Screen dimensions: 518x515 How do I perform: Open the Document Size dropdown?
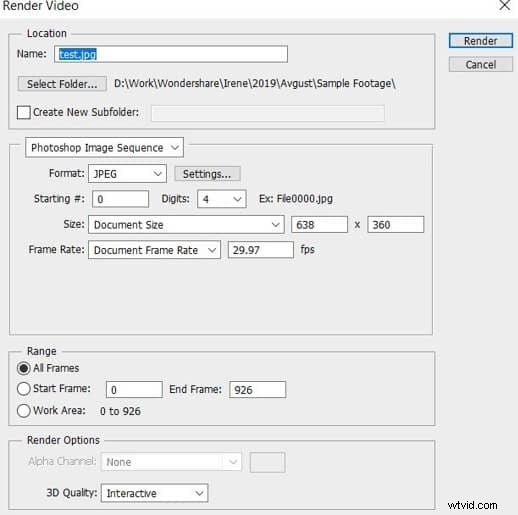click(x=186, y=224)
